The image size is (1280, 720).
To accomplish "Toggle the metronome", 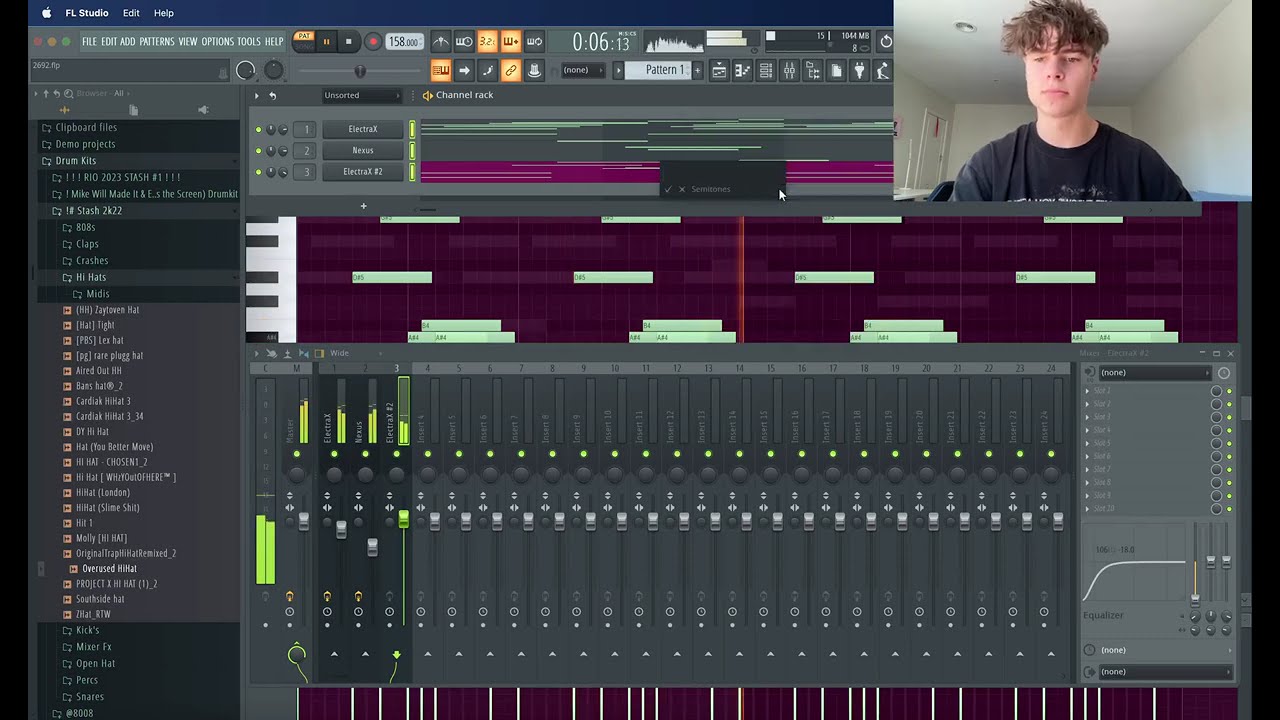I will click(x=440, y=41).
